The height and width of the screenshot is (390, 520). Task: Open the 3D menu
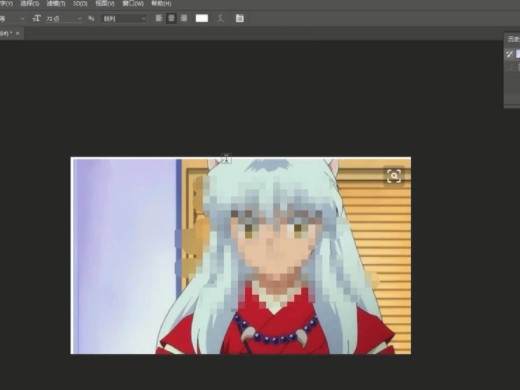tap(80, 4)
